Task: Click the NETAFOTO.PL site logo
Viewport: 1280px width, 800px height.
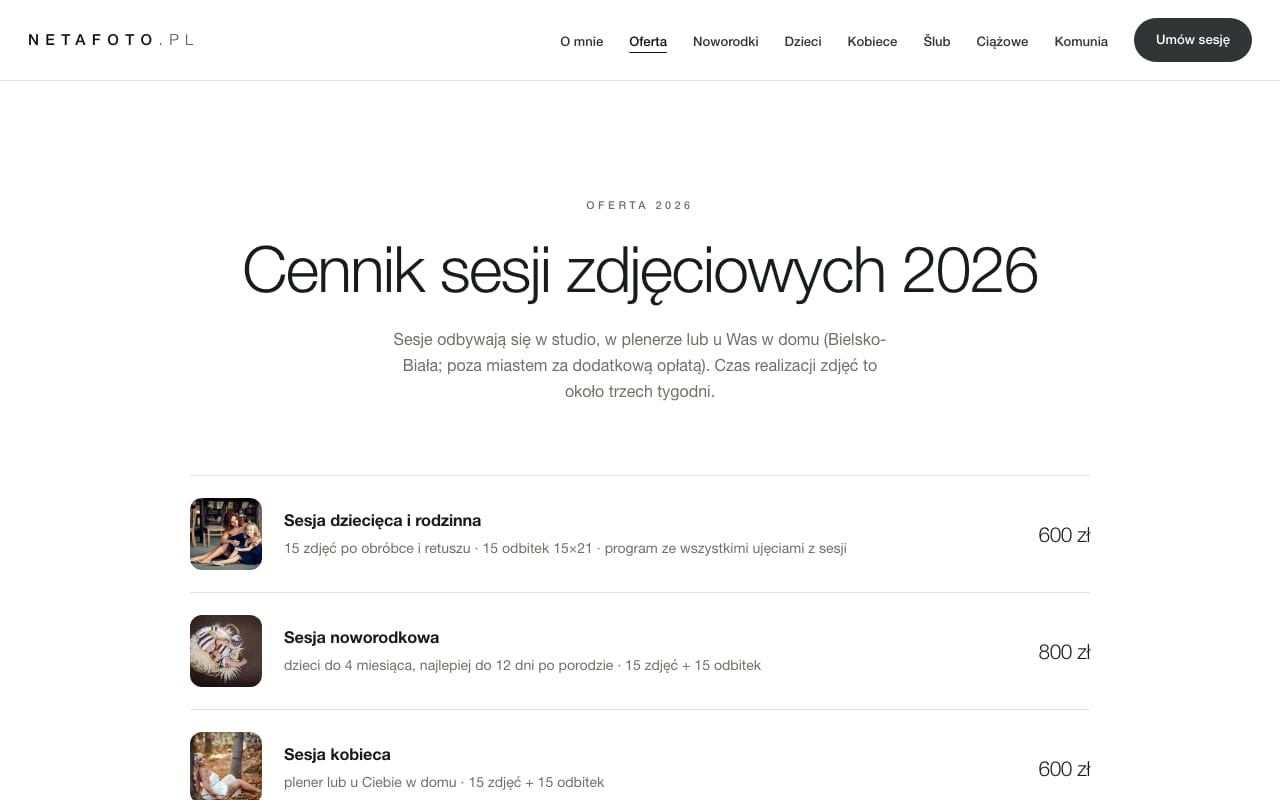Action: point(111,40)
